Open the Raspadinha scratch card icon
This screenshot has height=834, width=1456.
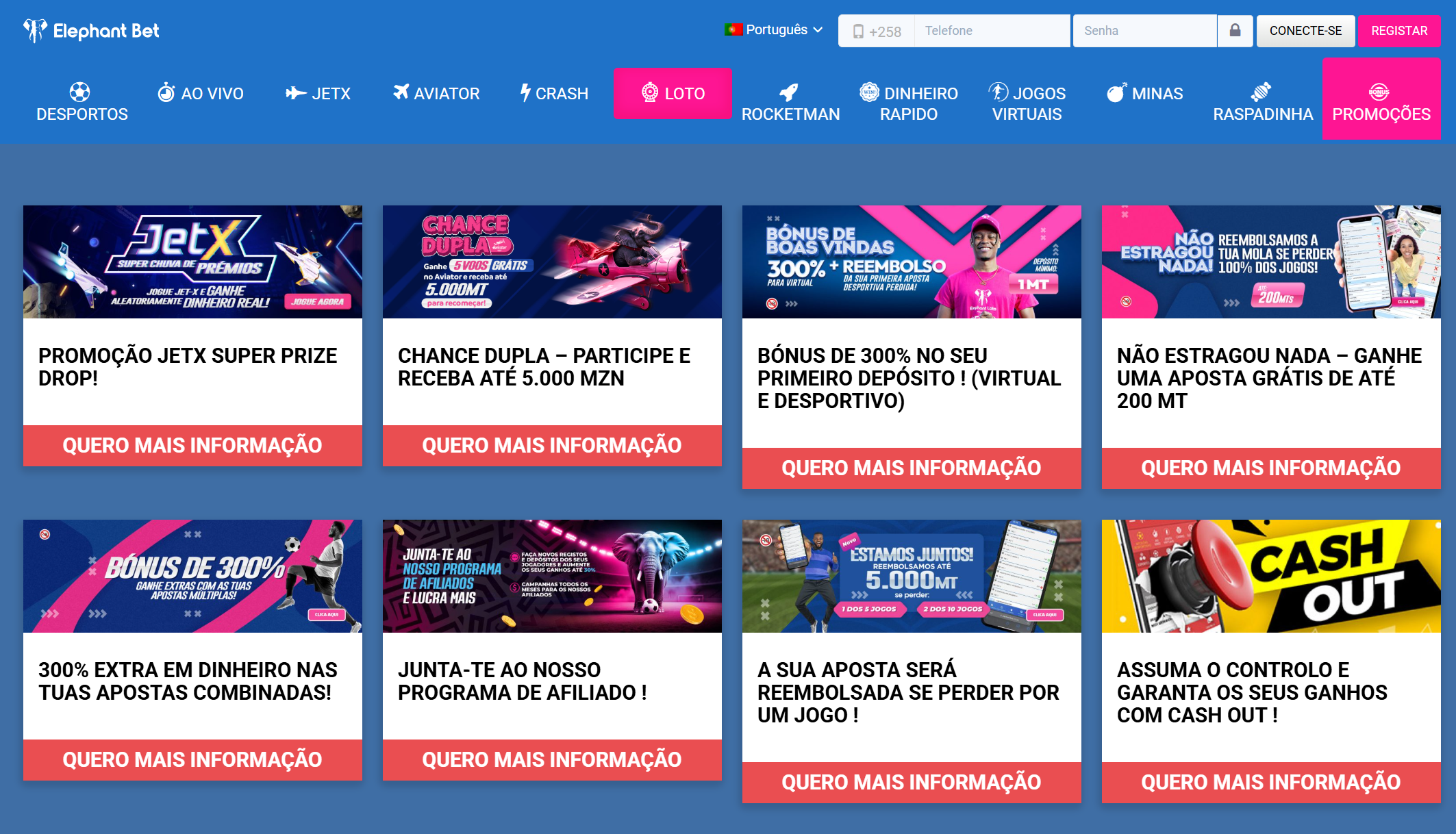point(1261,92)
